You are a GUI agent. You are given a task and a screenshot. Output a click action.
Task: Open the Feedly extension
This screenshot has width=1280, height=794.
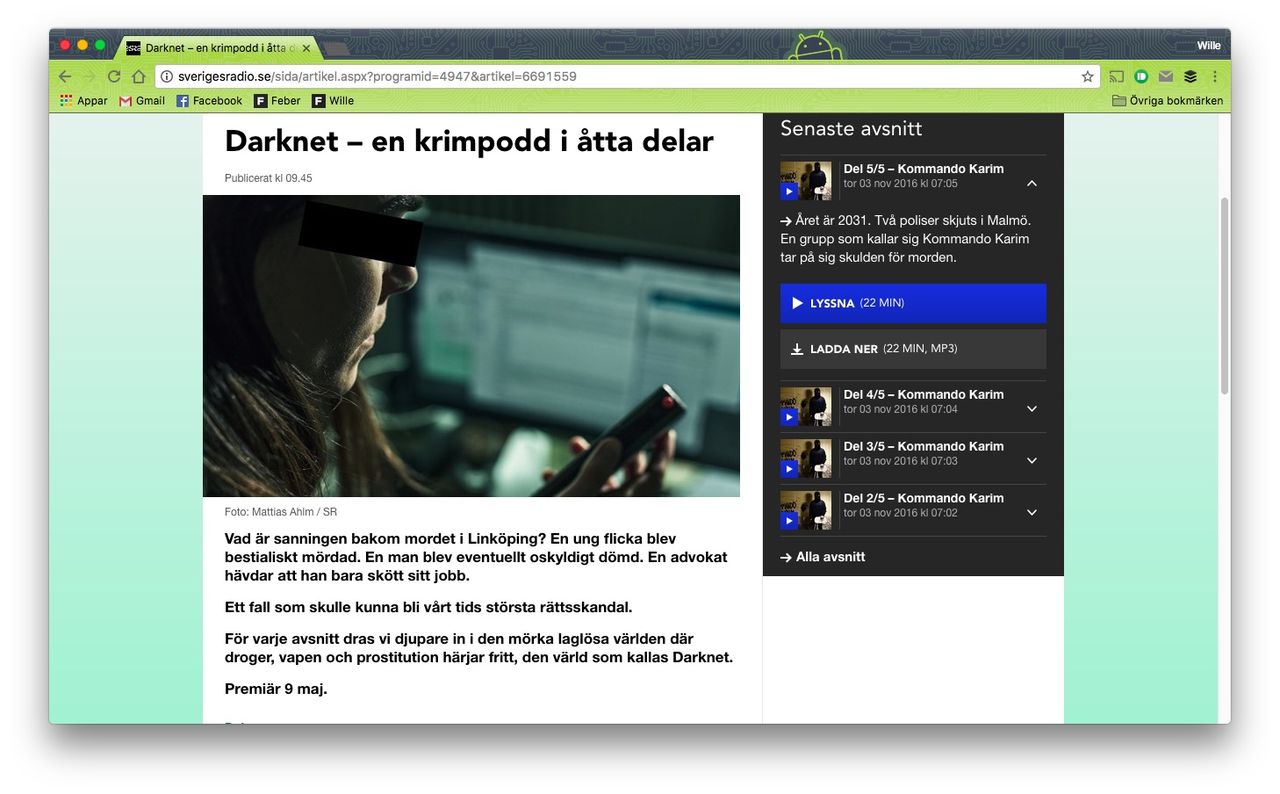click(x=1189, y=76)
